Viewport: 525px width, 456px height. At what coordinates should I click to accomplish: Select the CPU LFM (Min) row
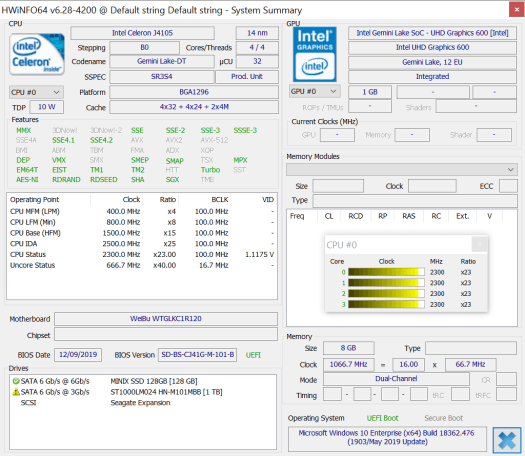point(142,222)
